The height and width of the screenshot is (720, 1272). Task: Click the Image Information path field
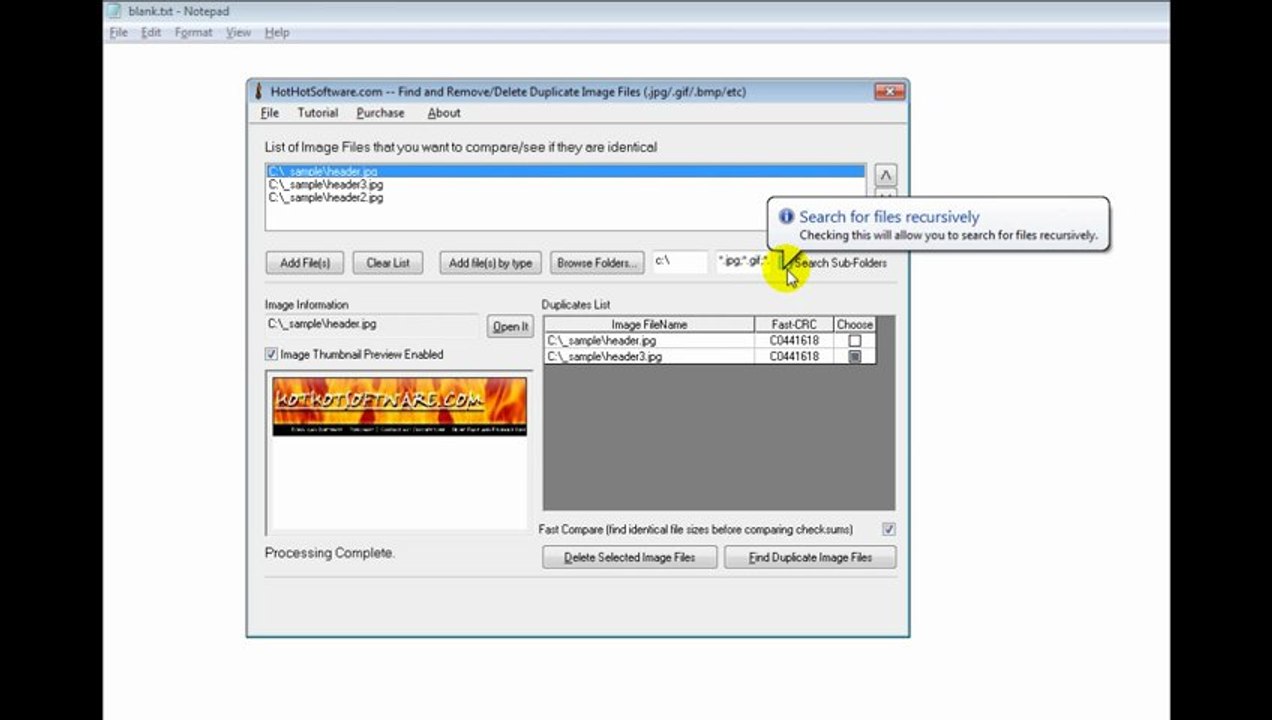pyautogui.click(x=371, y=325)
